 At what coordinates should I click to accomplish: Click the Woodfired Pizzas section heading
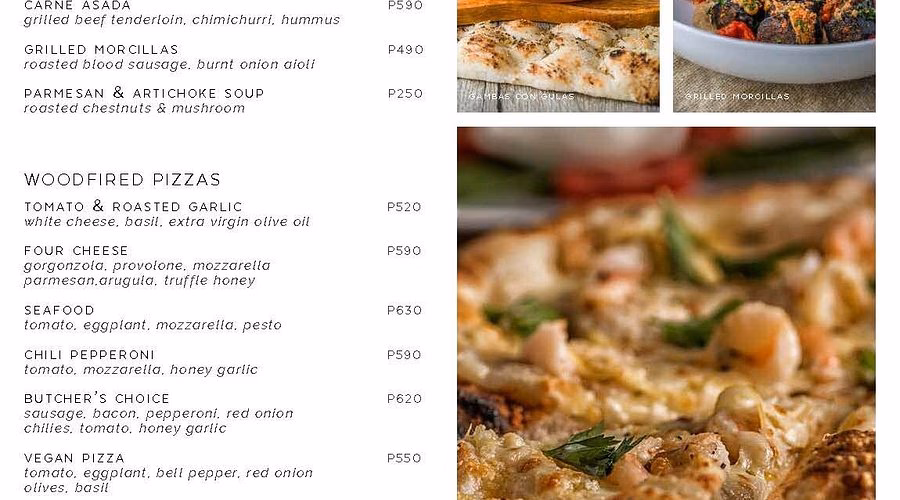[x=122, y=180]
